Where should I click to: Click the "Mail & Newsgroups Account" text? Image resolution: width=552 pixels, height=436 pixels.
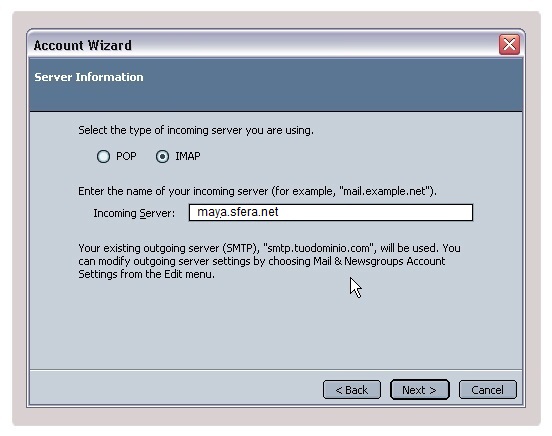[379, 261]
